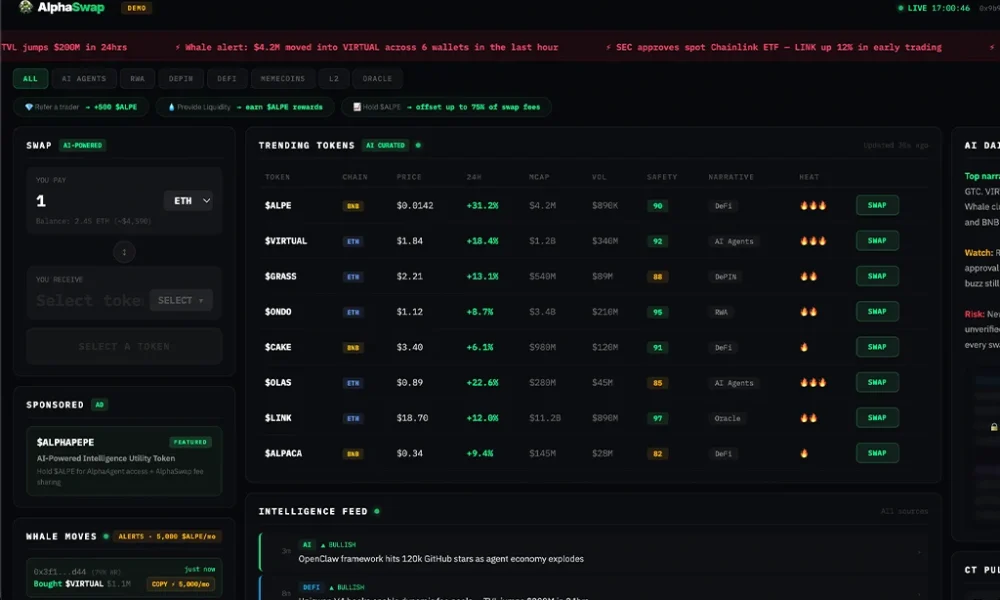Click the clipboard icon on the Hold $ALPE banner

point(355,106)
